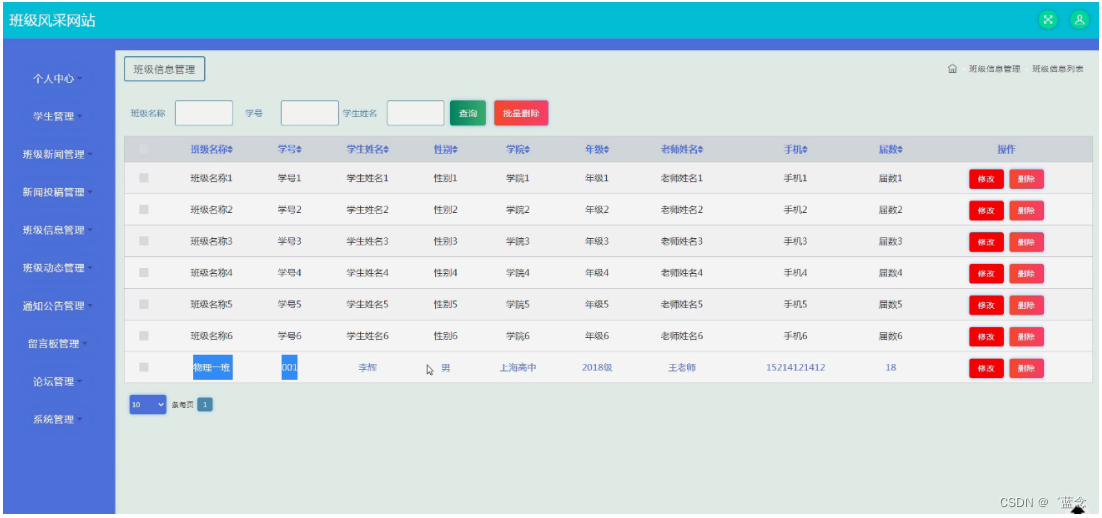This screenshot has height=518, width=1102.
Task: Click 删除 in row 班级名称1
Action: (x=1026, y=179)
